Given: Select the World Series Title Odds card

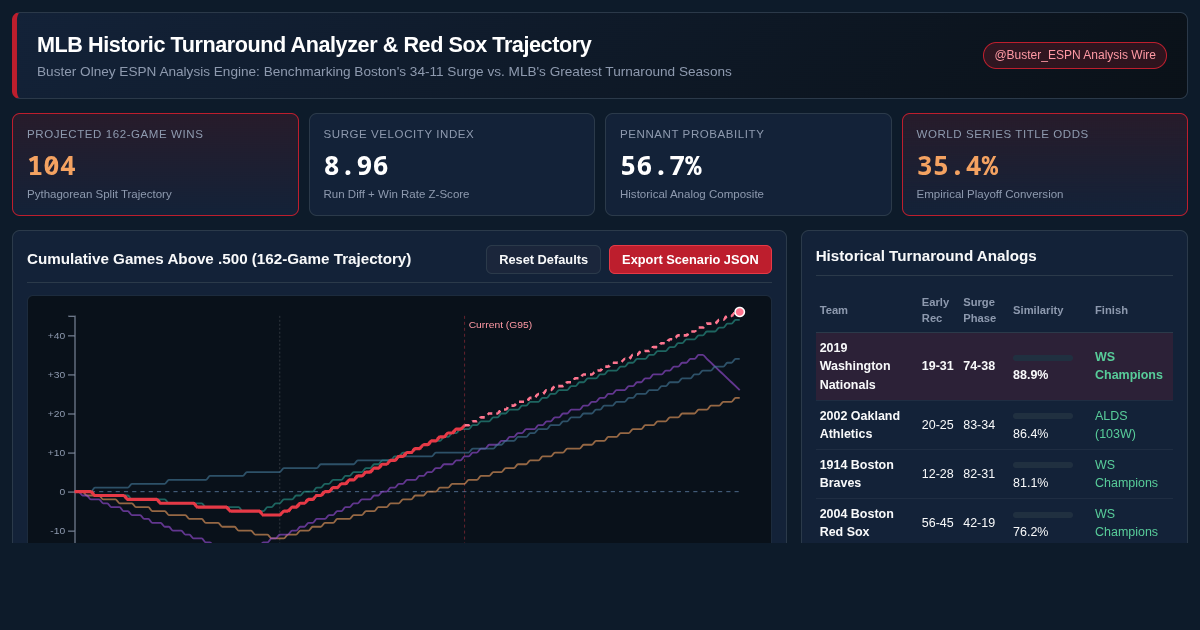Looking at the screenshot, I should click(x=1045, y=164).
